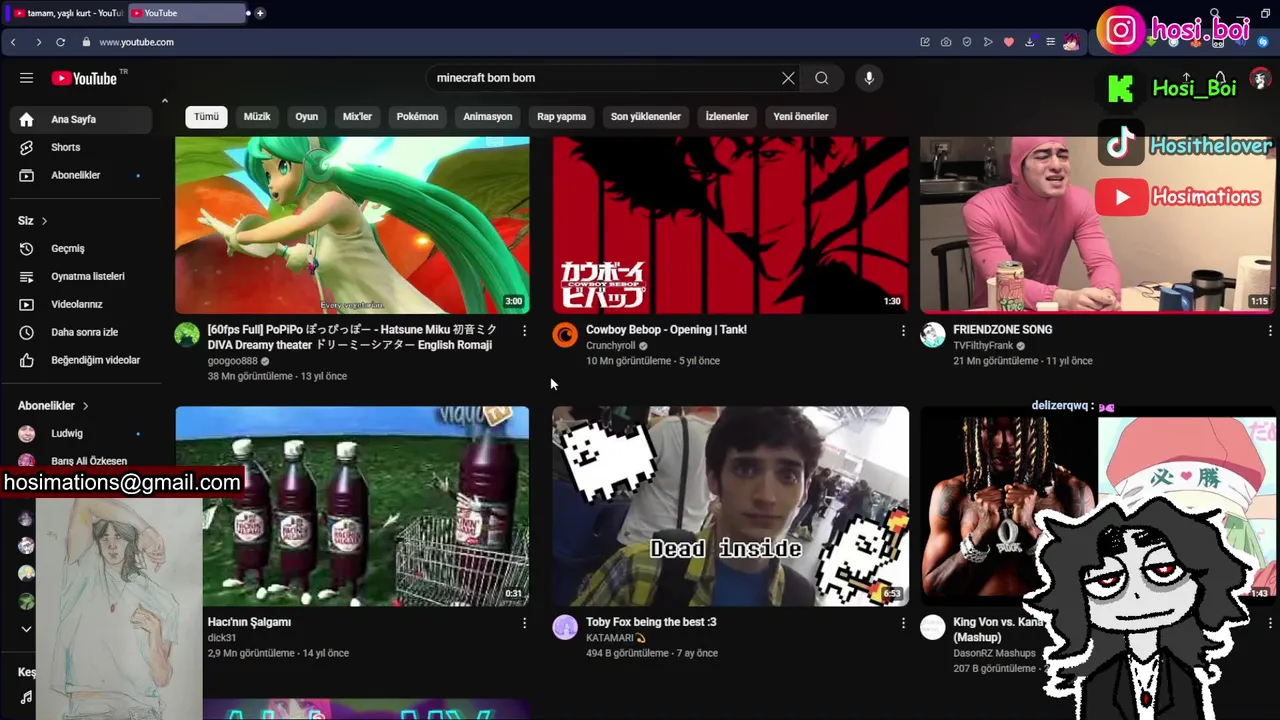Image resolution: width=1280 pixels, height=720 pixels.
Task: Select the Son yüklenenler filter chip
Action: point(645,117)
